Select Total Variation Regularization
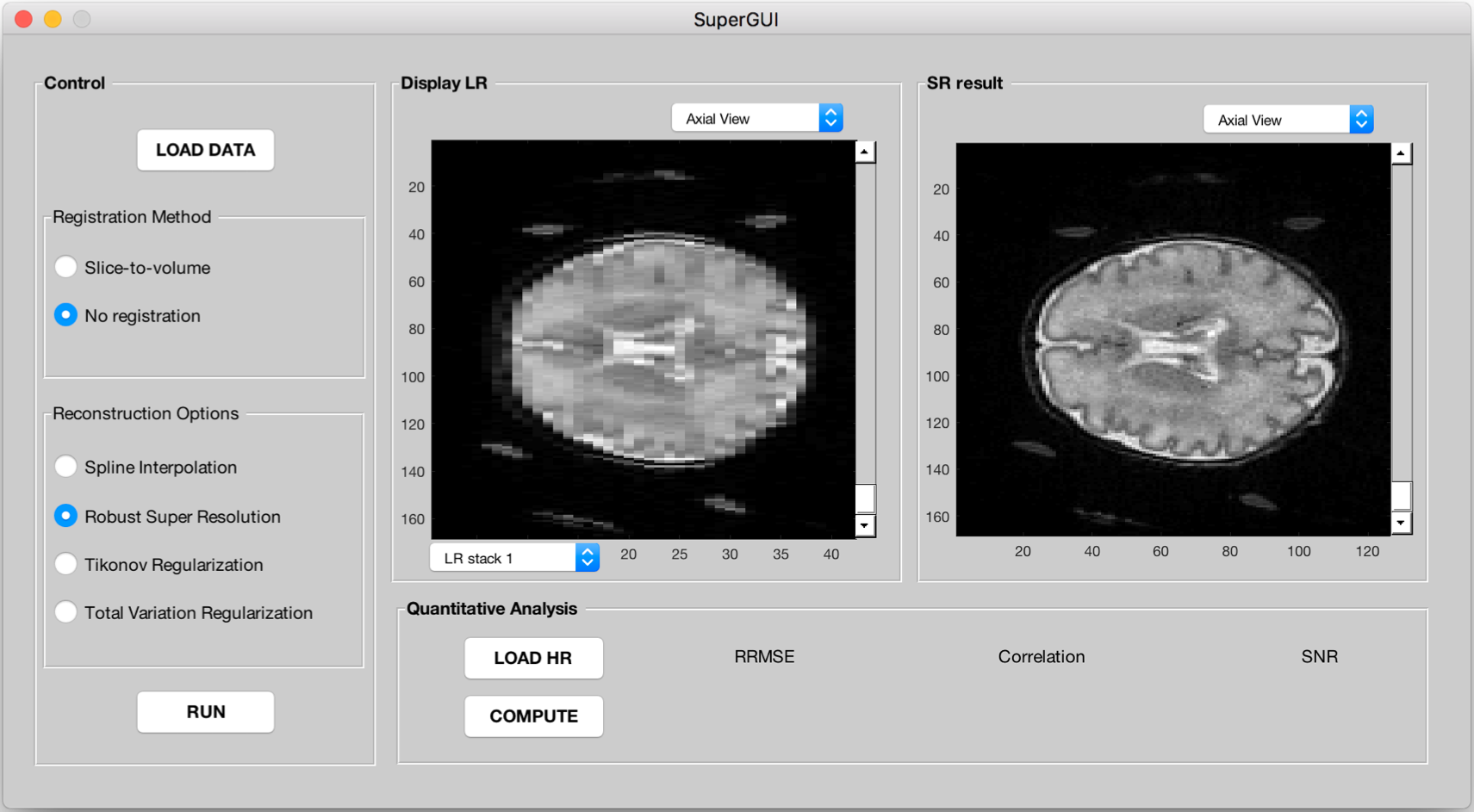 coord(65,612)
